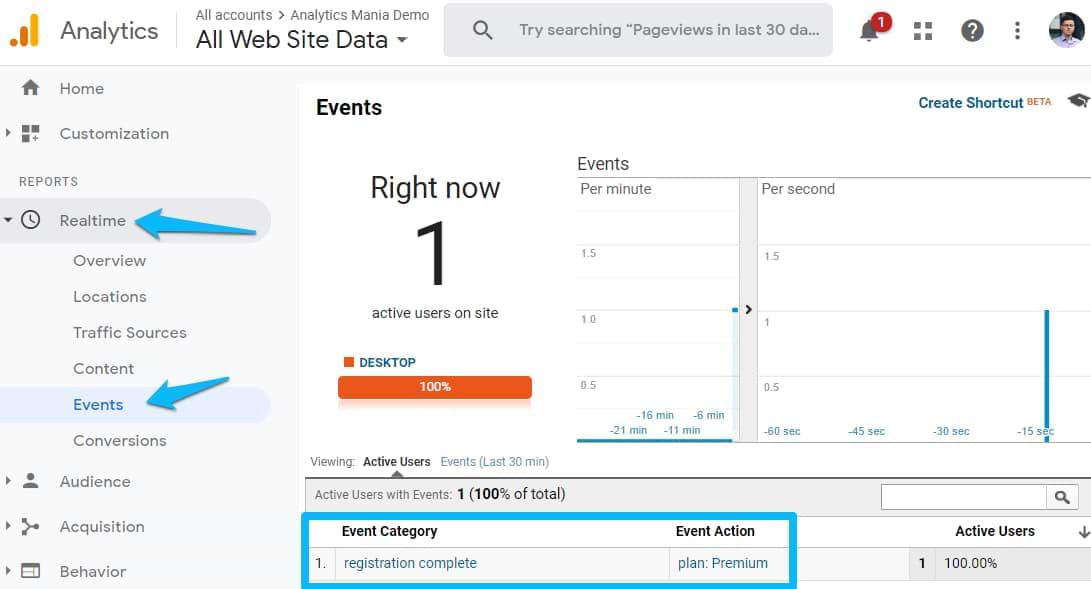Screen dimensions: 1091x589
Task: Click the notifications bell icon
Action: tap(870, 31)
